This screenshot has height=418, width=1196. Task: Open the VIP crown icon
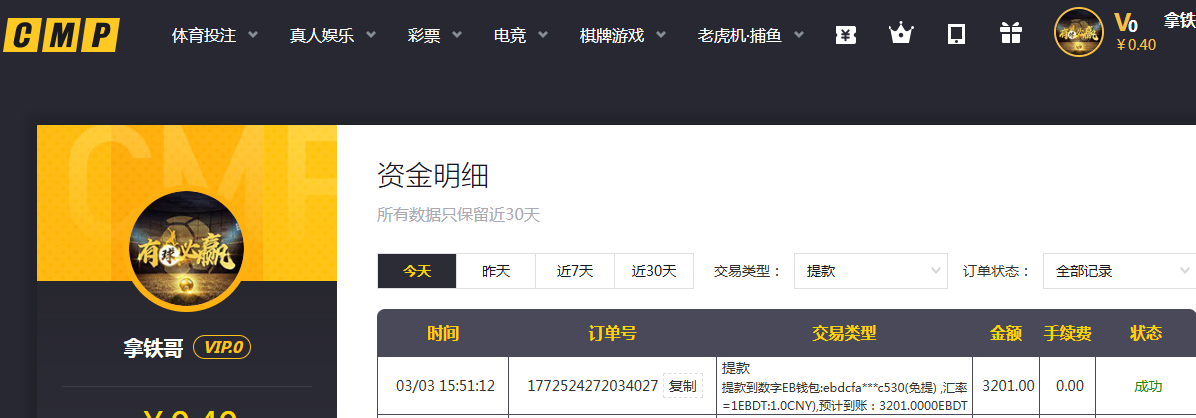click(901, 34)
